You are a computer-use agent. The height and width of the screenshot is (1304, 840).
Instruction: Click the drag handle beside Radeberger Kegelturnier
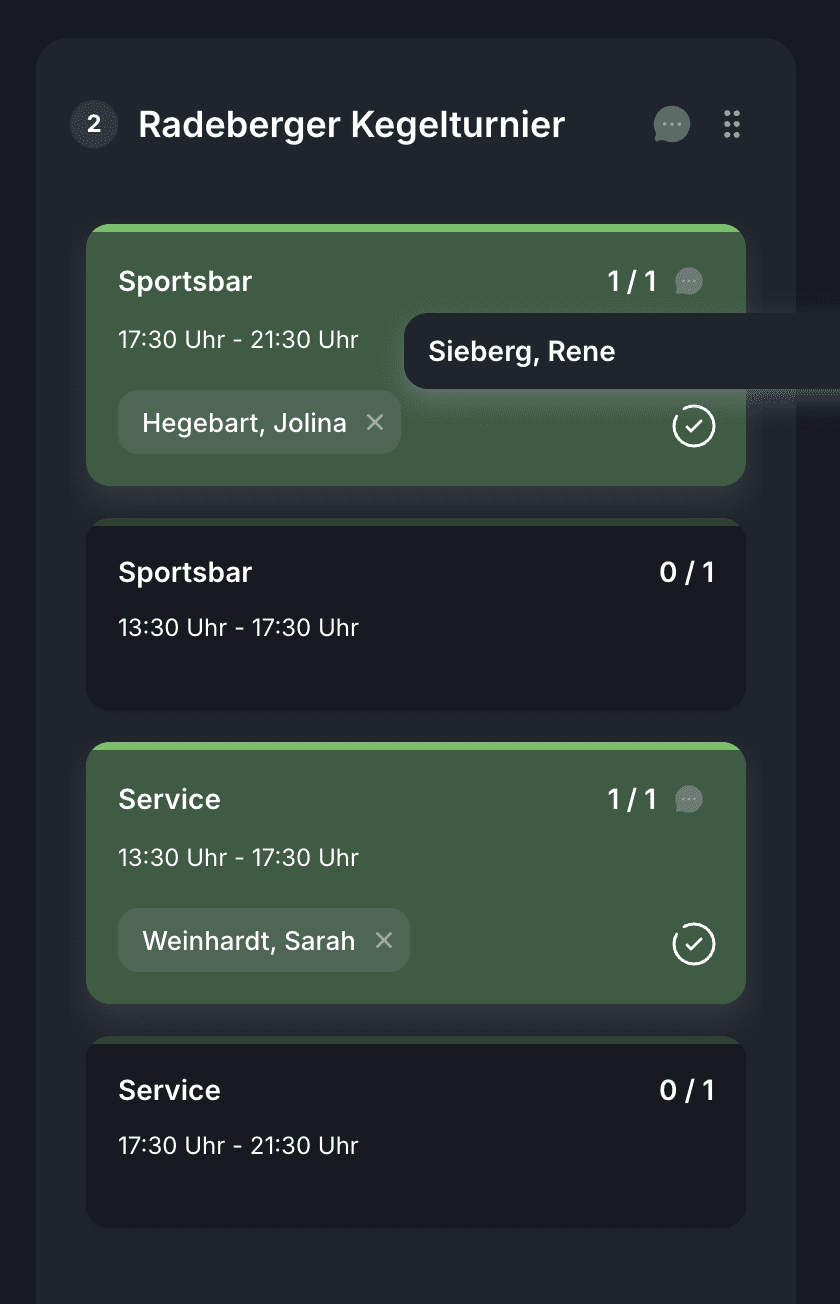(x=732, y=125)
